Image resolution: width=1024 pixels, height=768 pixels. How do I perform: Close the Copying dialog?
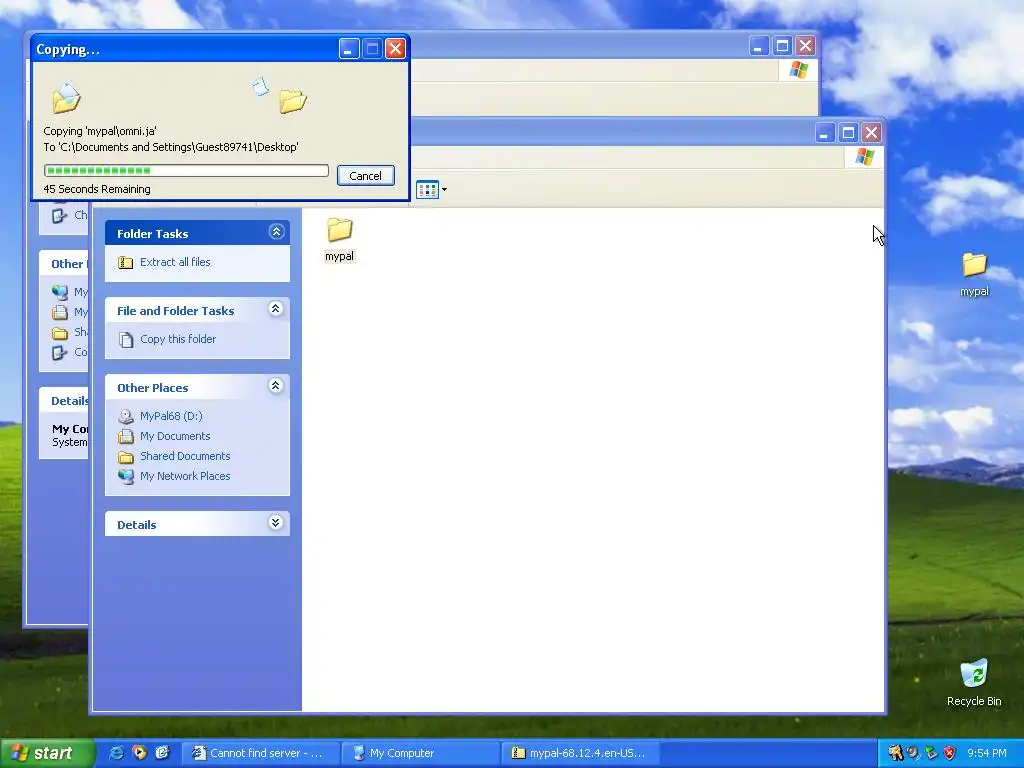coord(395,48)
